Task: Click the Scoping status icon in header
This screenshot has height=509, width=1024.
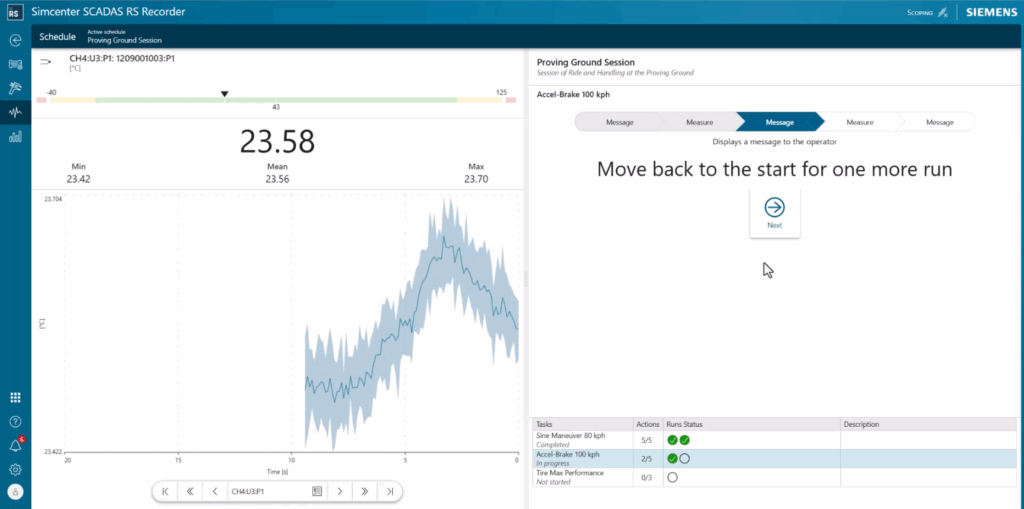Action: pyautogui.click(x=941, y=12)
